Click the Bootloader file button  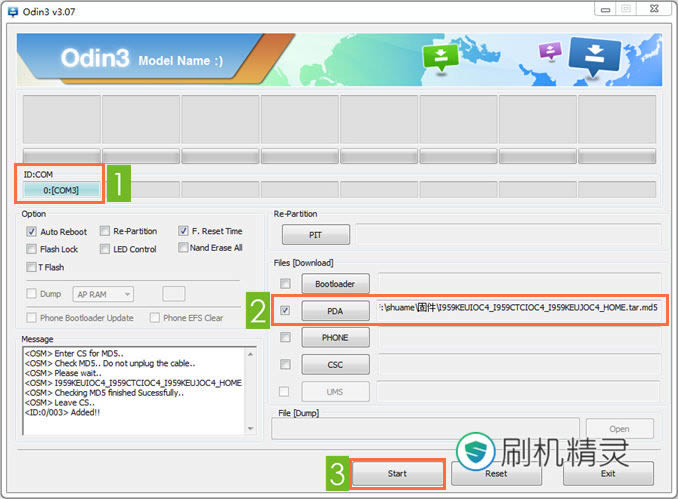[335, 284]
